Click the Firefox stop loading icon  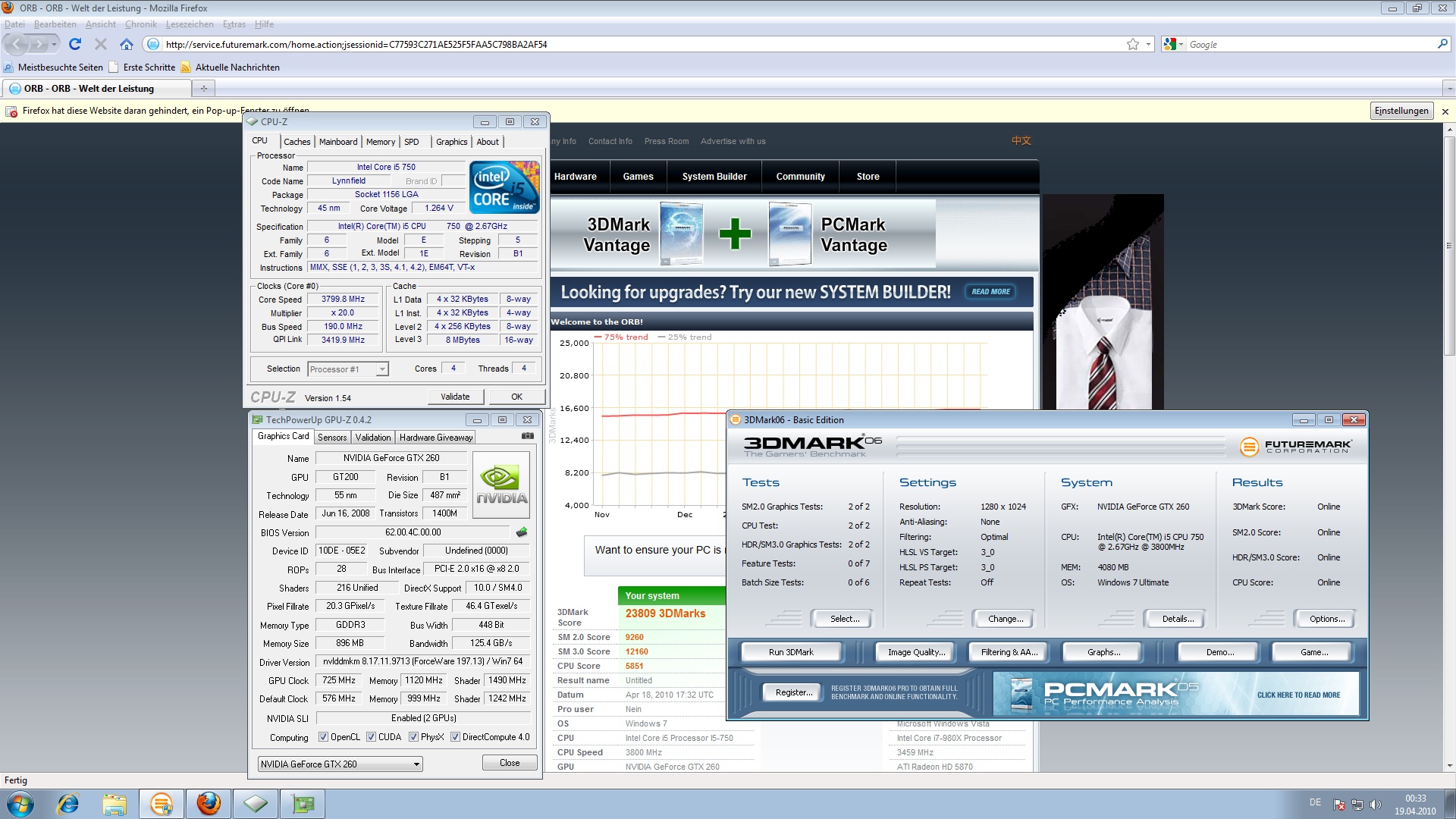[x=100, y=44]
